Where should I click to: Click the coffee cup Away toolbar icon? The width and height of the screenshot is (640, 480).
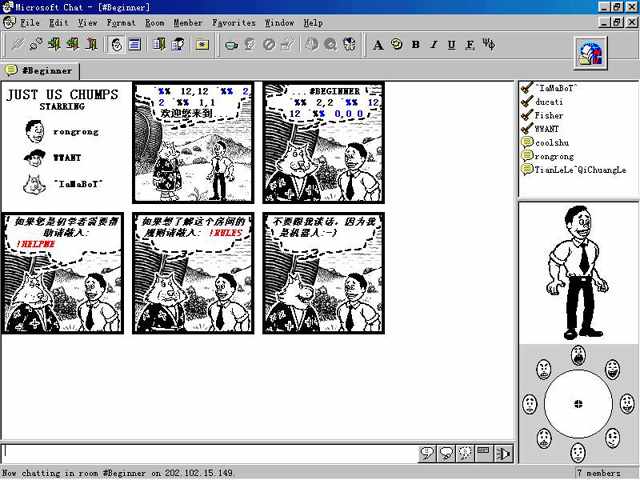pyautogui.click(x=231, y=44)
